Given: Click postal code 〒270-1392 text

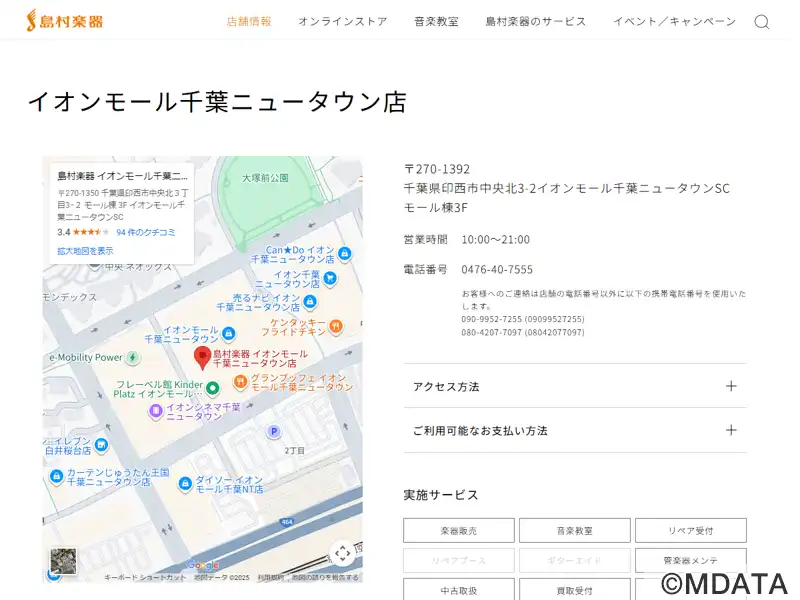Looking at the screenshot, I should 437,169.
